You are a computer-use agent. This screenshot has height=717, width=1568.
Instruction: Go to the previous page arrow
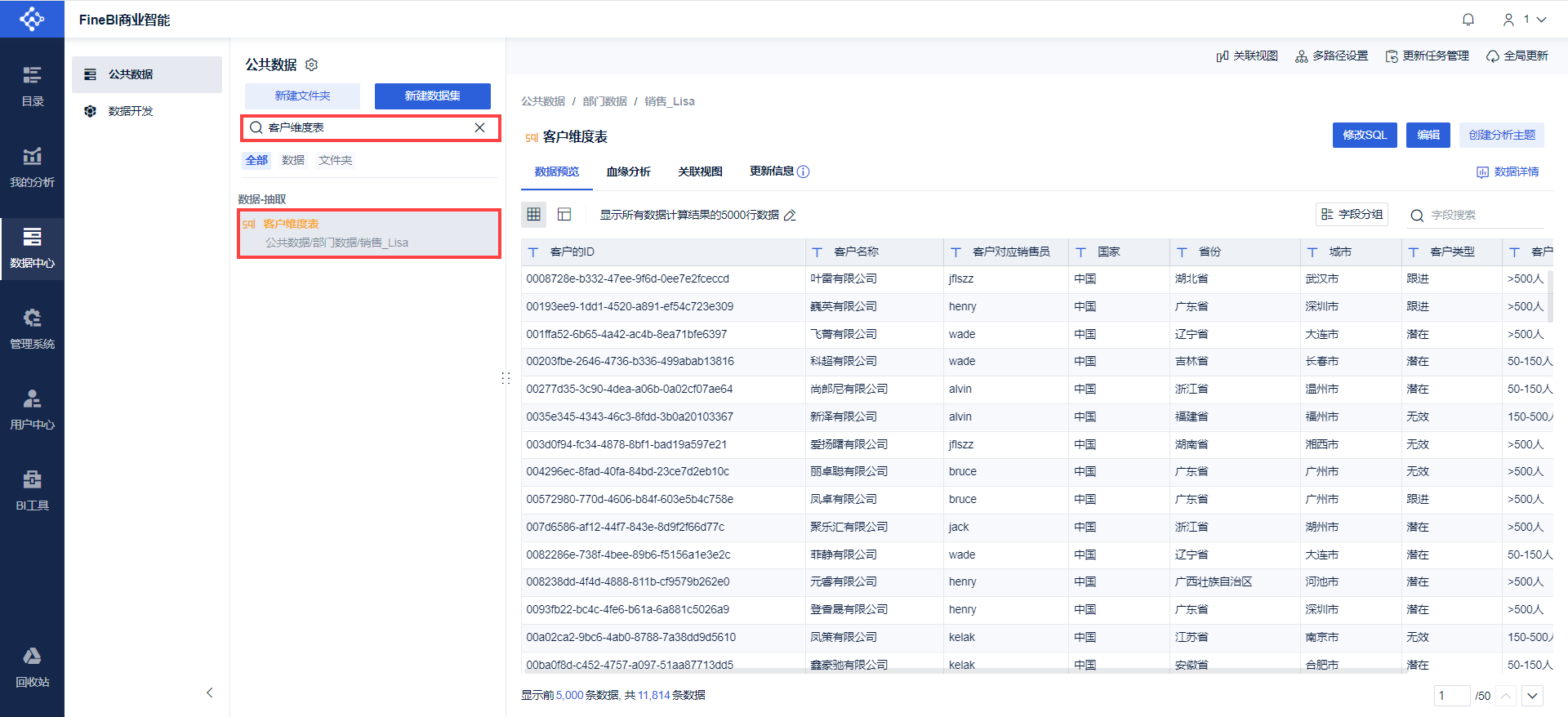point(1507,696)
